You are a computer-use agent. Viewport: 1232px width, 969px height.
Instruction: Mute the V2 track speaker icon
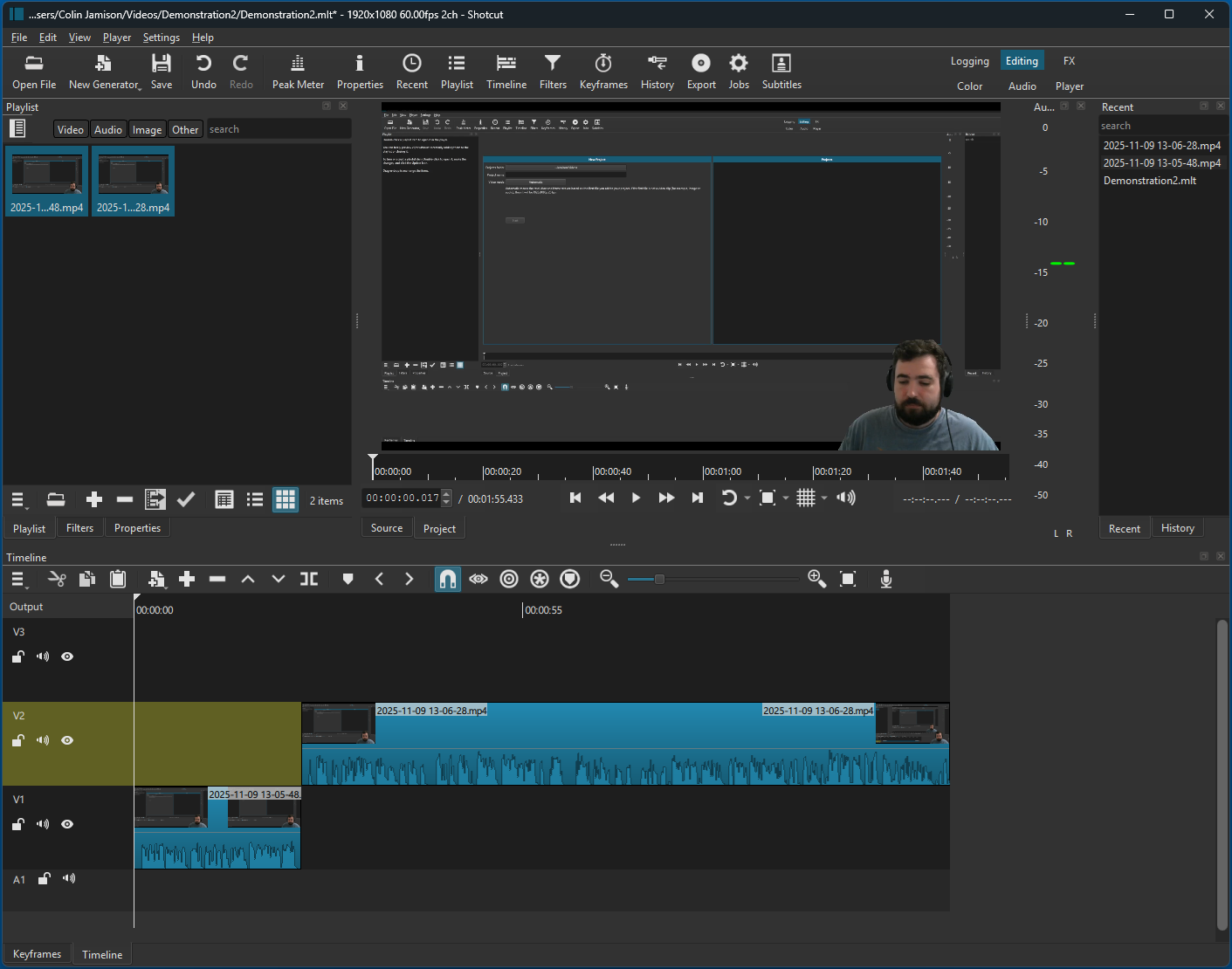click(x=42, y=739)
